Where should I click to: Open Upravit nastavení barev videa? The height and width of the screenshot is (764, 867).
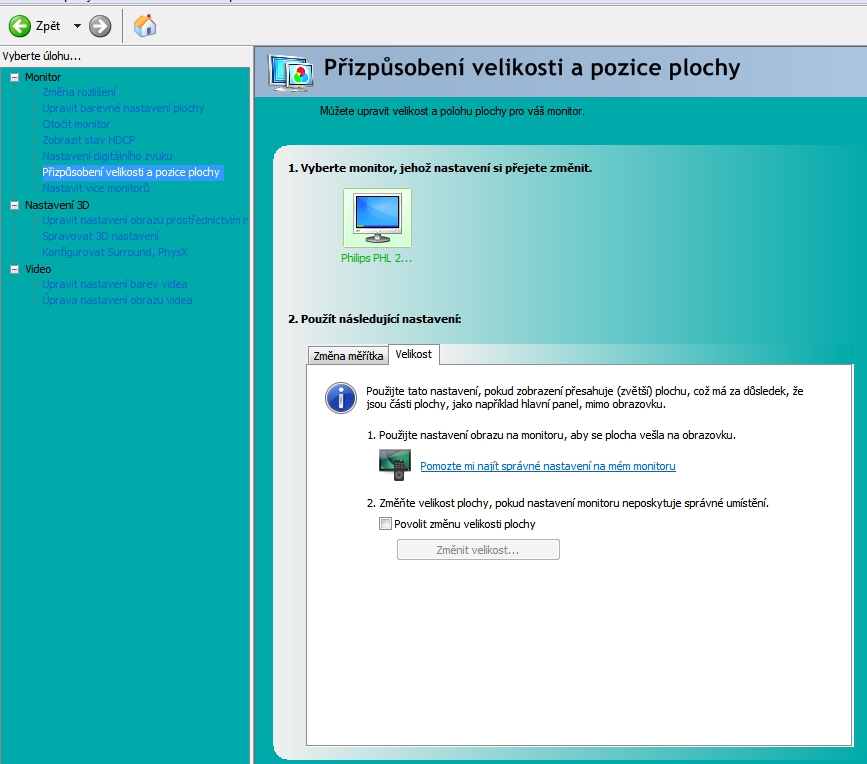tap(114, 284)
